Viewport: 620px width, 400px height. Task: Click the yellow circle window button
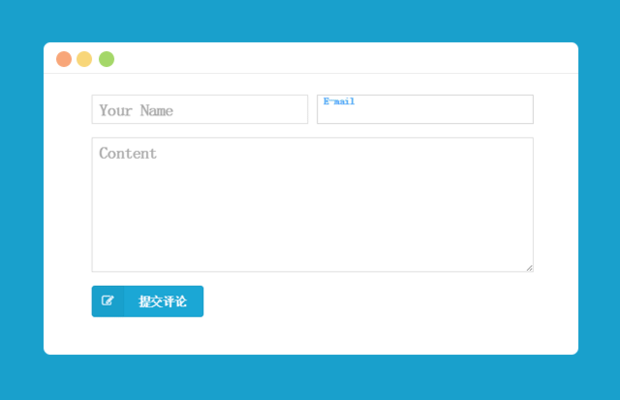coord(84,59)
